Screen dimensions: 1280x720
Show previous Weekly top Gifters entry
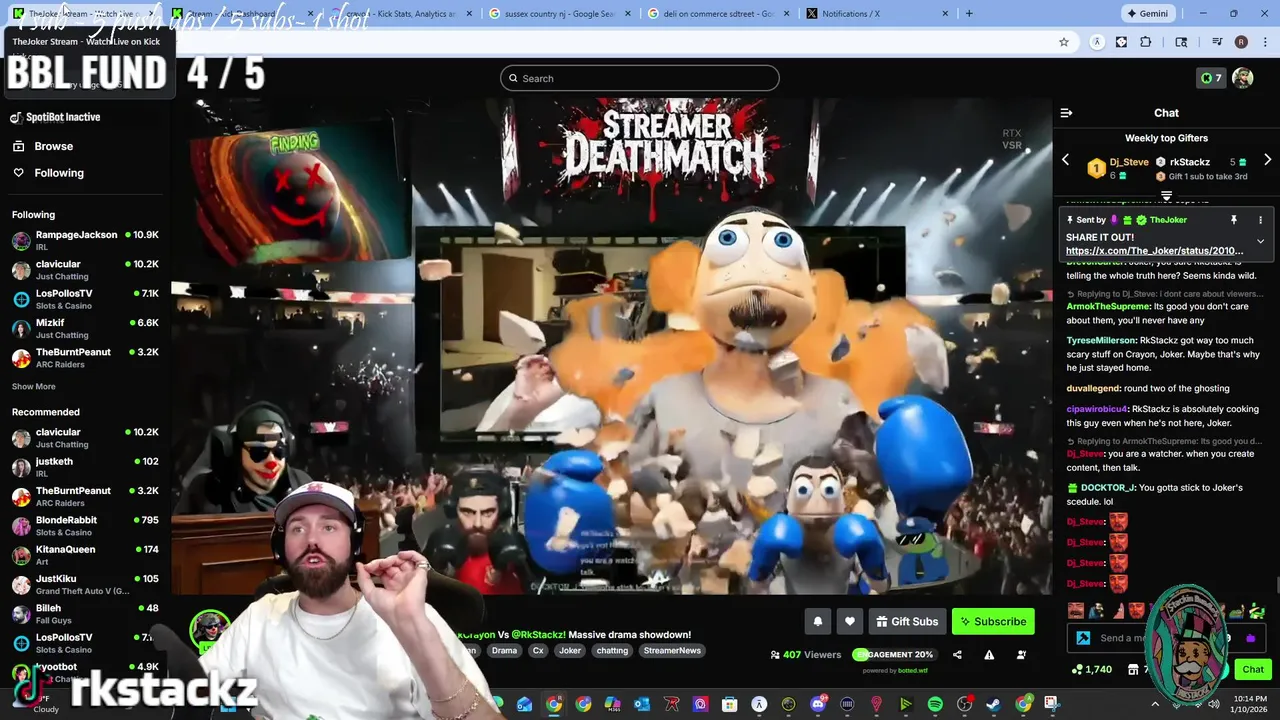pyautogui.click(x=1065, y=160)
